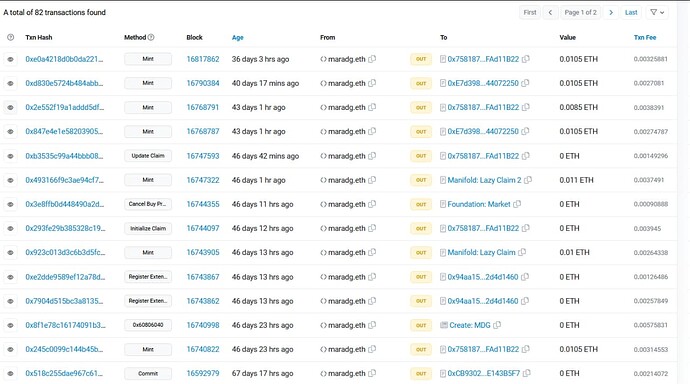Copy 0xCB9302...E143B5F7 address

pos(526,373)
